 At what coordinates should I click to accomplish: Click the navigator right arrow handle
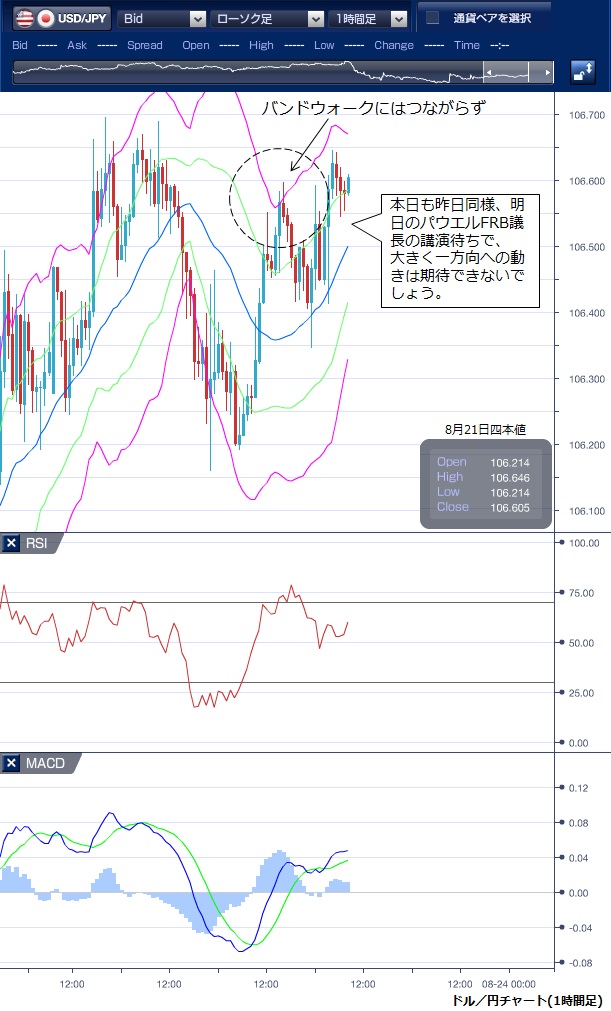click(547, 72)
